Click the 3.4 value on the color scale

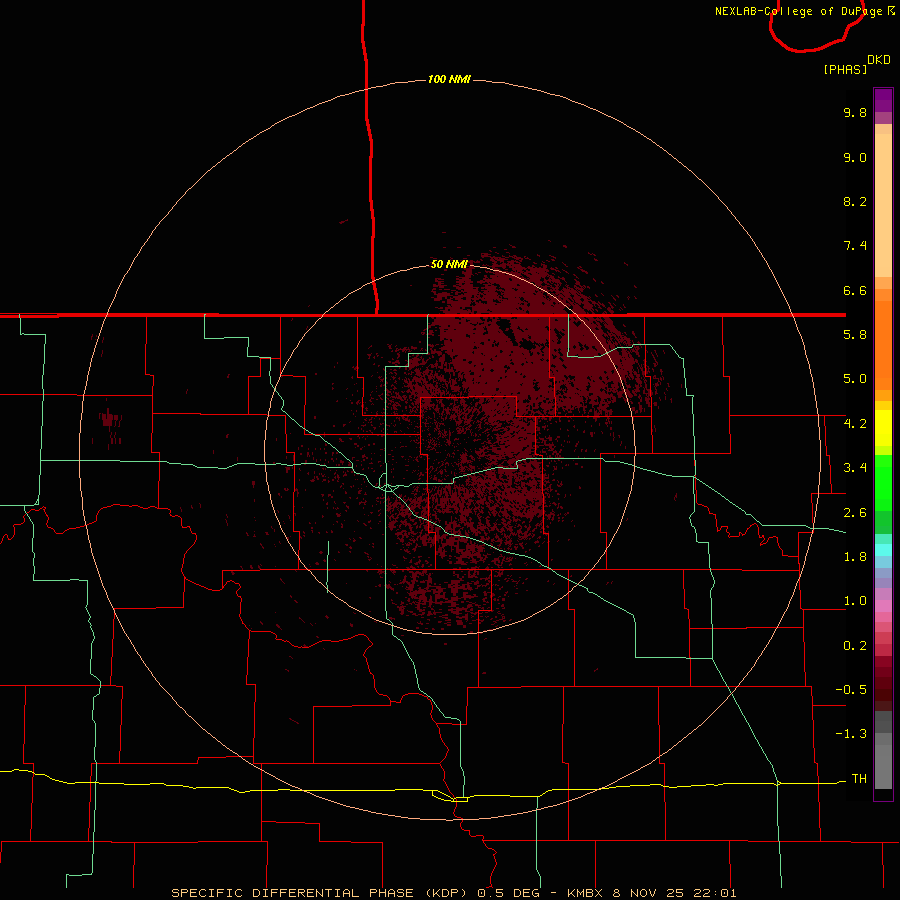[855, 468]
